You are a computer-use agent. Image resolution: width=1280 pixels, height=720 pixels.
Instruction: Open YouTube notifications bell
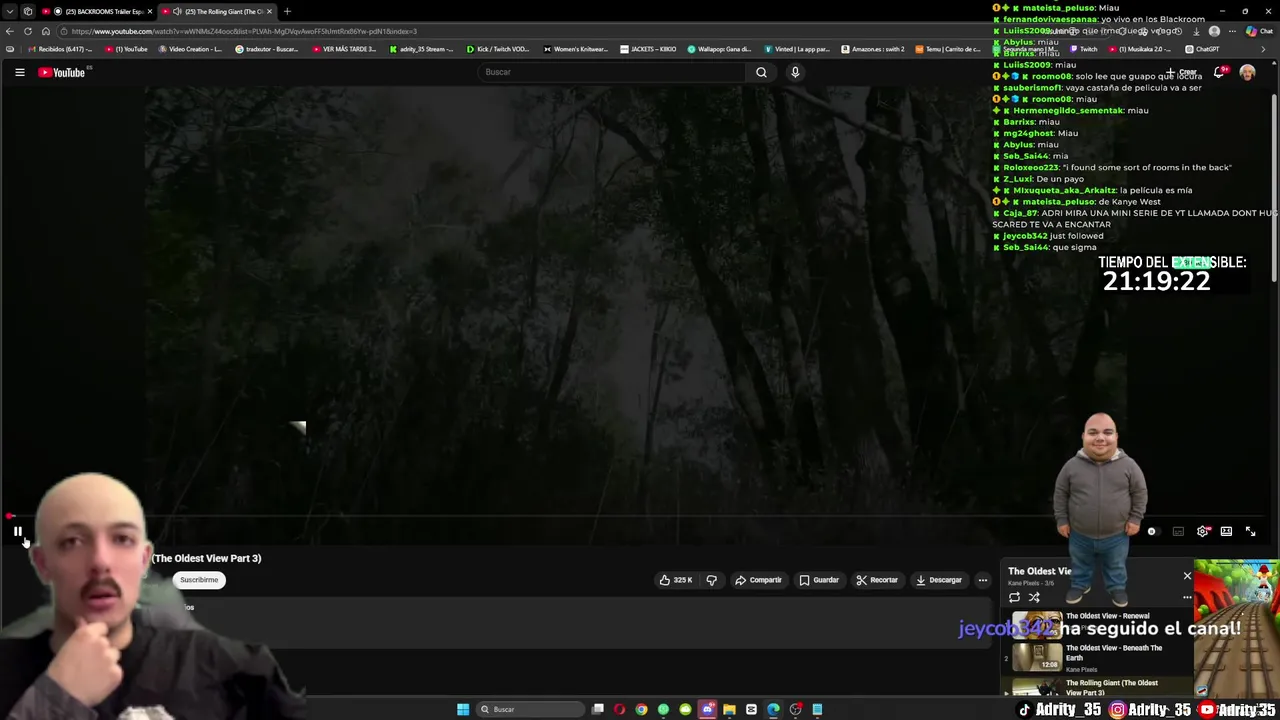point(1219,72)
